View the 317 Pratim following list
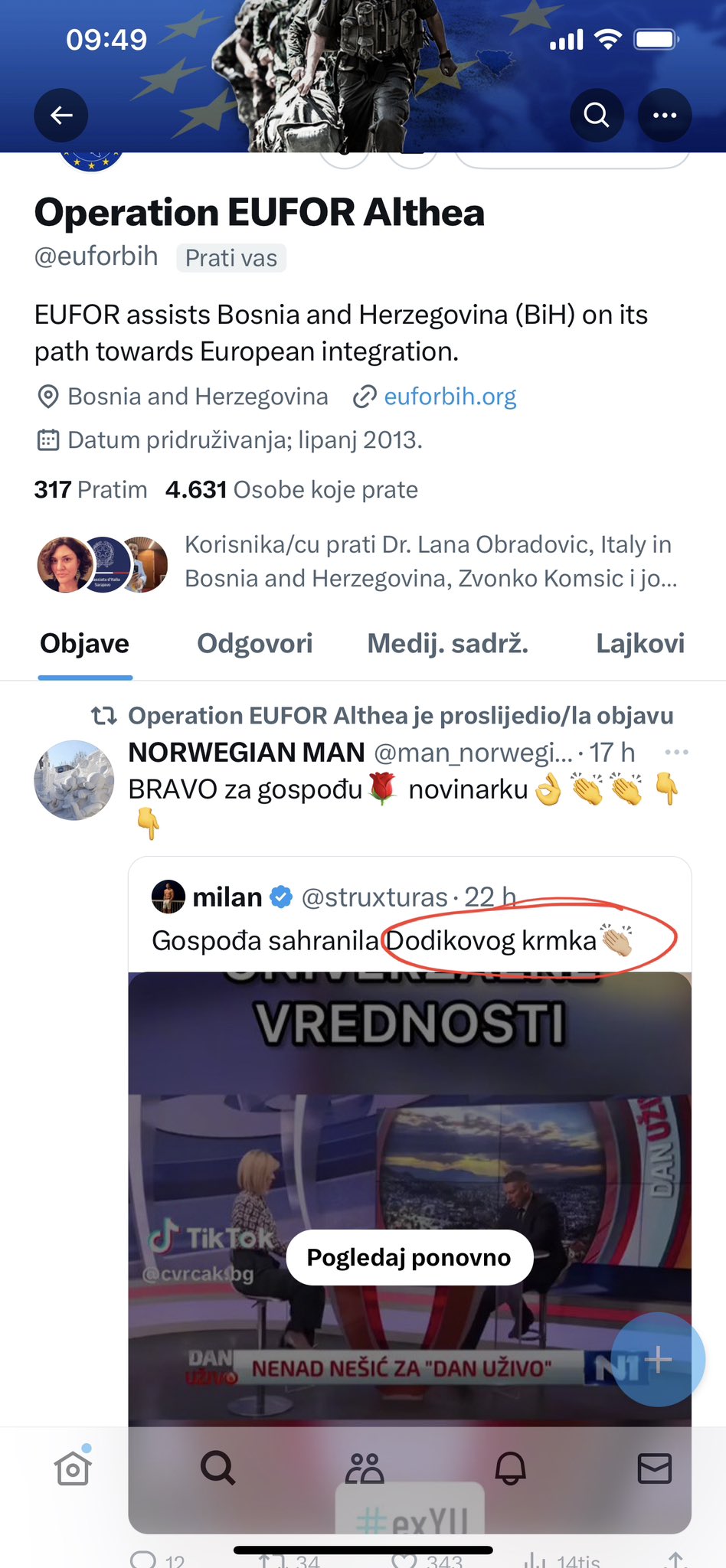Screen dimensions: 726x1568 (x=90, y=490)
